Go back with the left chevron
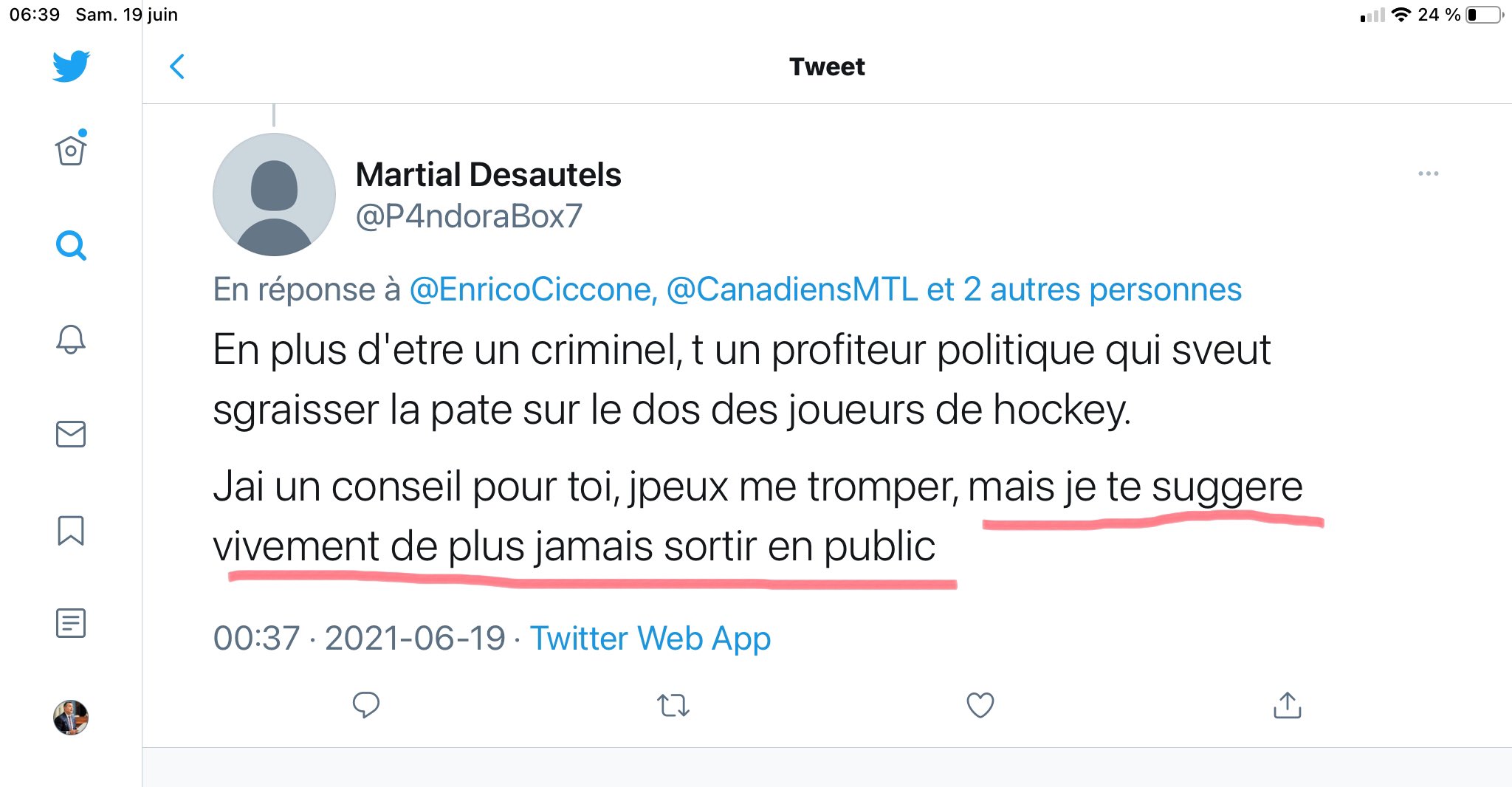 177,66
